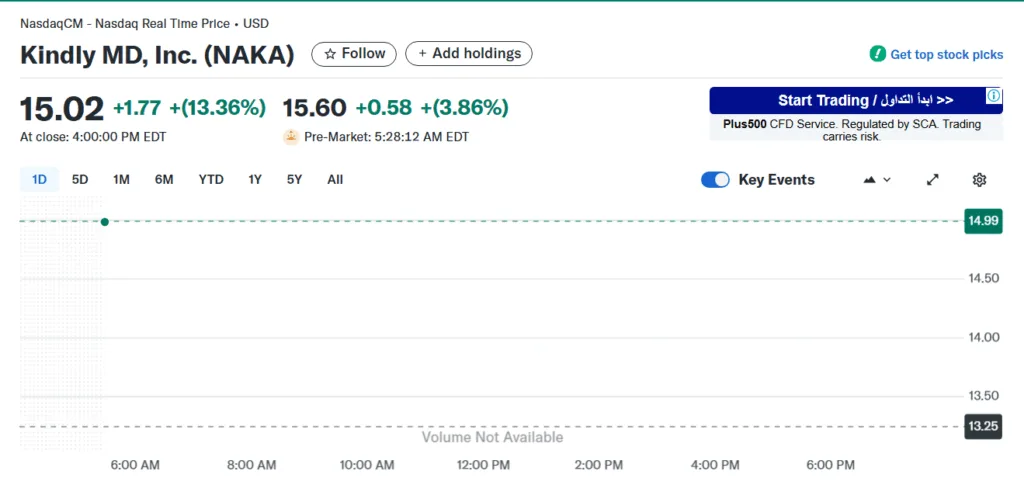Open the Get top stock picks link

[946, 55]
